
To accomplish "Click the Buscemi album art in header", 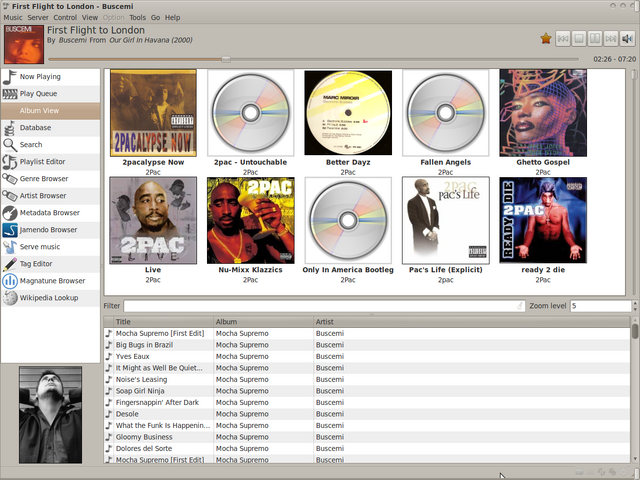I will pos(24,44).
